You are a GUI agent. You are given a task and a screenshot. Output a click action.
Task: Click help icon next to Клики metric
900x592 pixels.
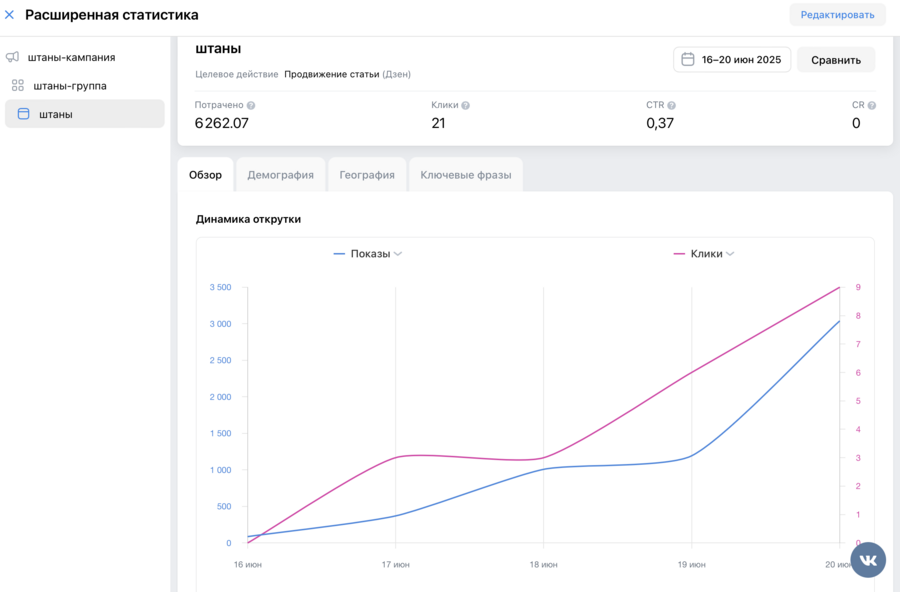point(466,105)
